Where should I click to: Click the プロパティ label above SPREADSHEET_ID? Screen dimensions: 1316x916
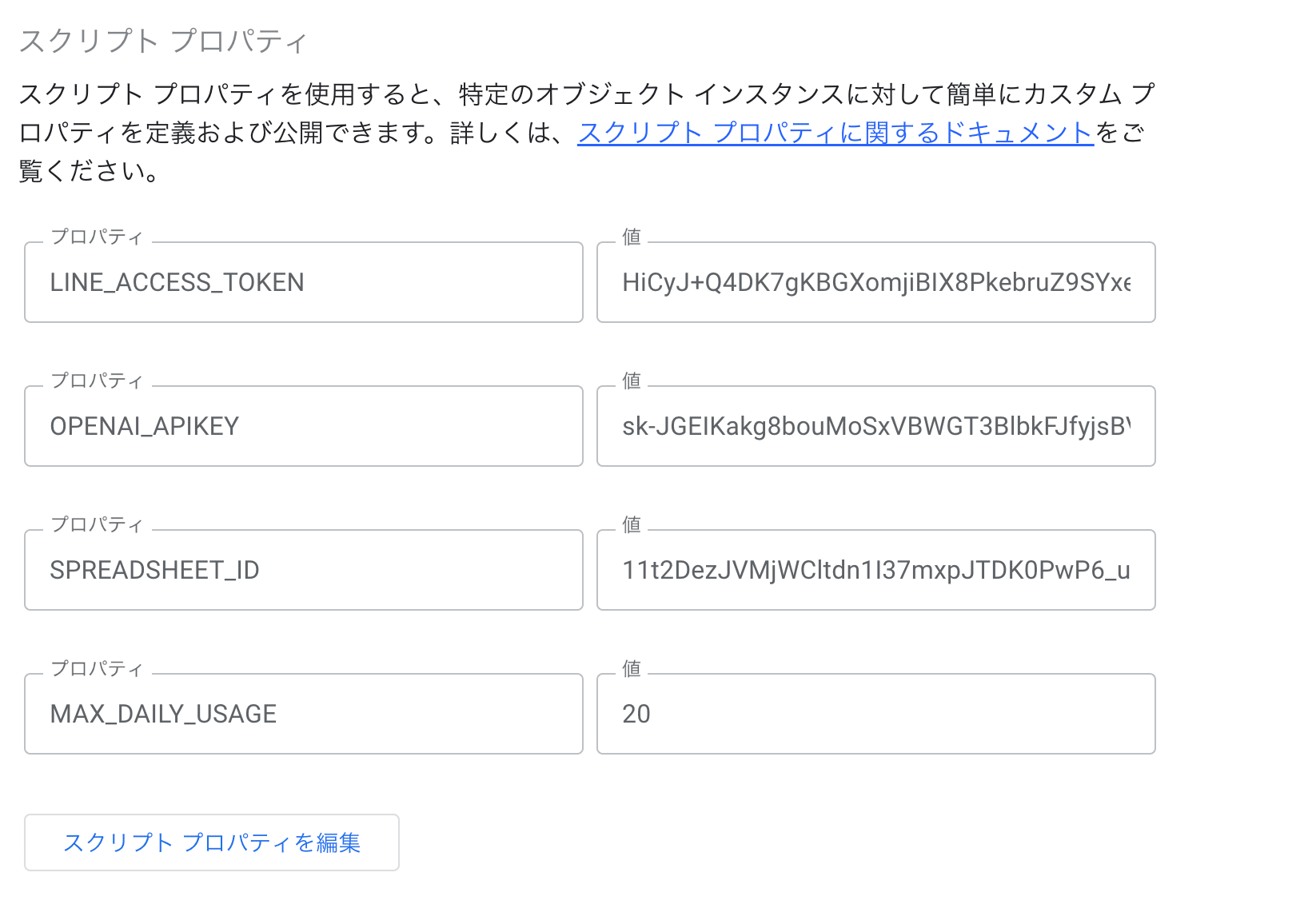[x=97, y=524]
